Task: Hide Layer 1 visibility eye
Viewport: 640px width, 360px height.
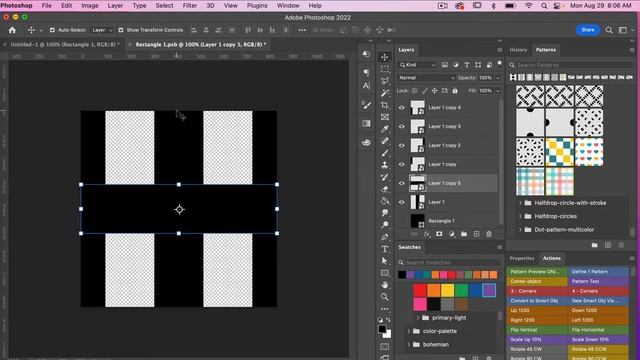Action: point(402,202)
